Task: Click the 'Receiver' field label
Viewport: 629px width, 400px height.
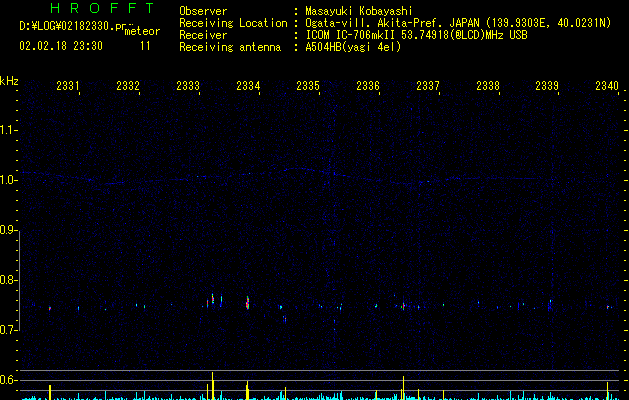Action: coord(203,35)
